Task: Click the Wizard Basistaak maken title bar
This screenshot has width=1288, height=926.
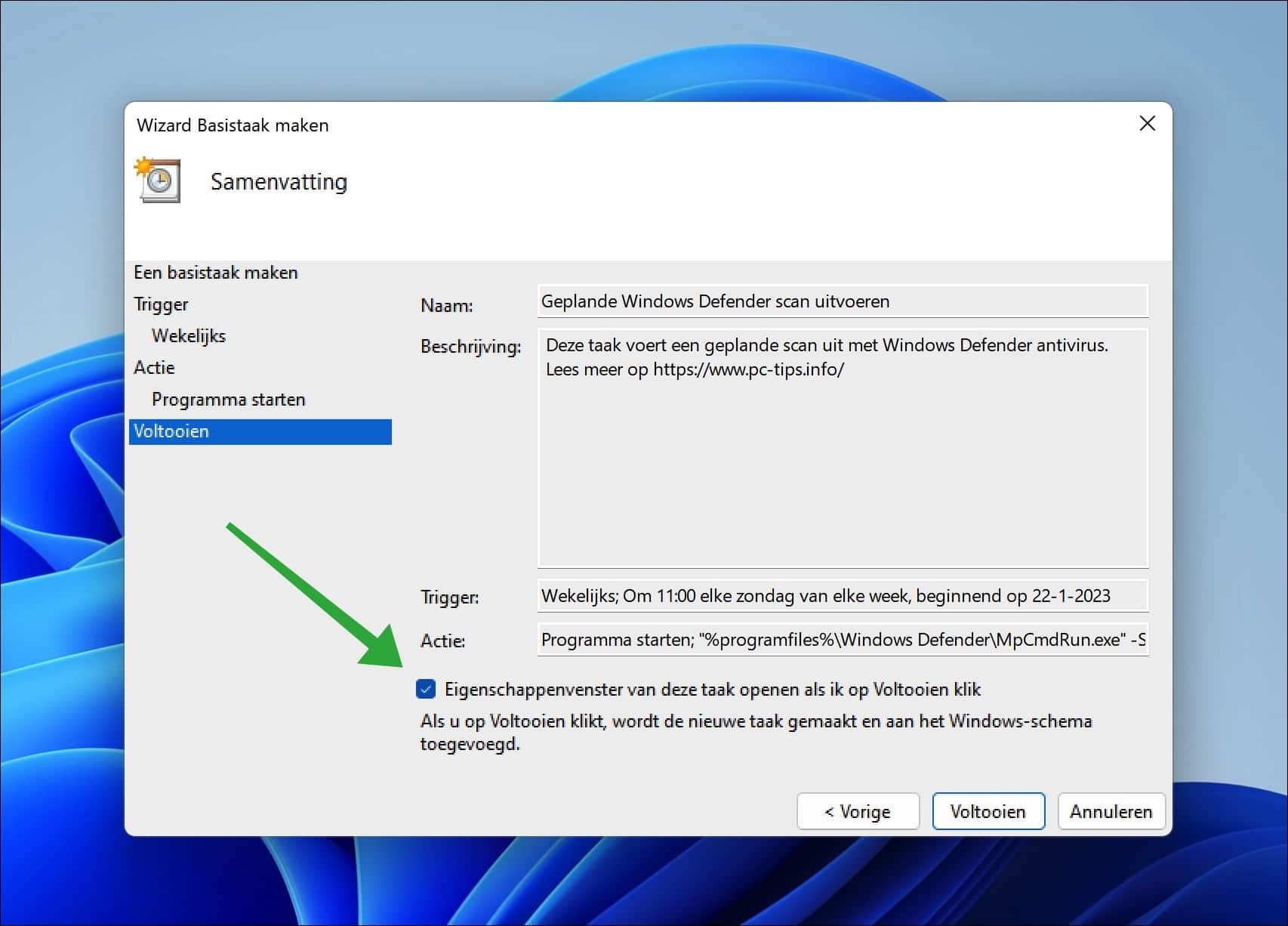Action: tap(232, 125)
